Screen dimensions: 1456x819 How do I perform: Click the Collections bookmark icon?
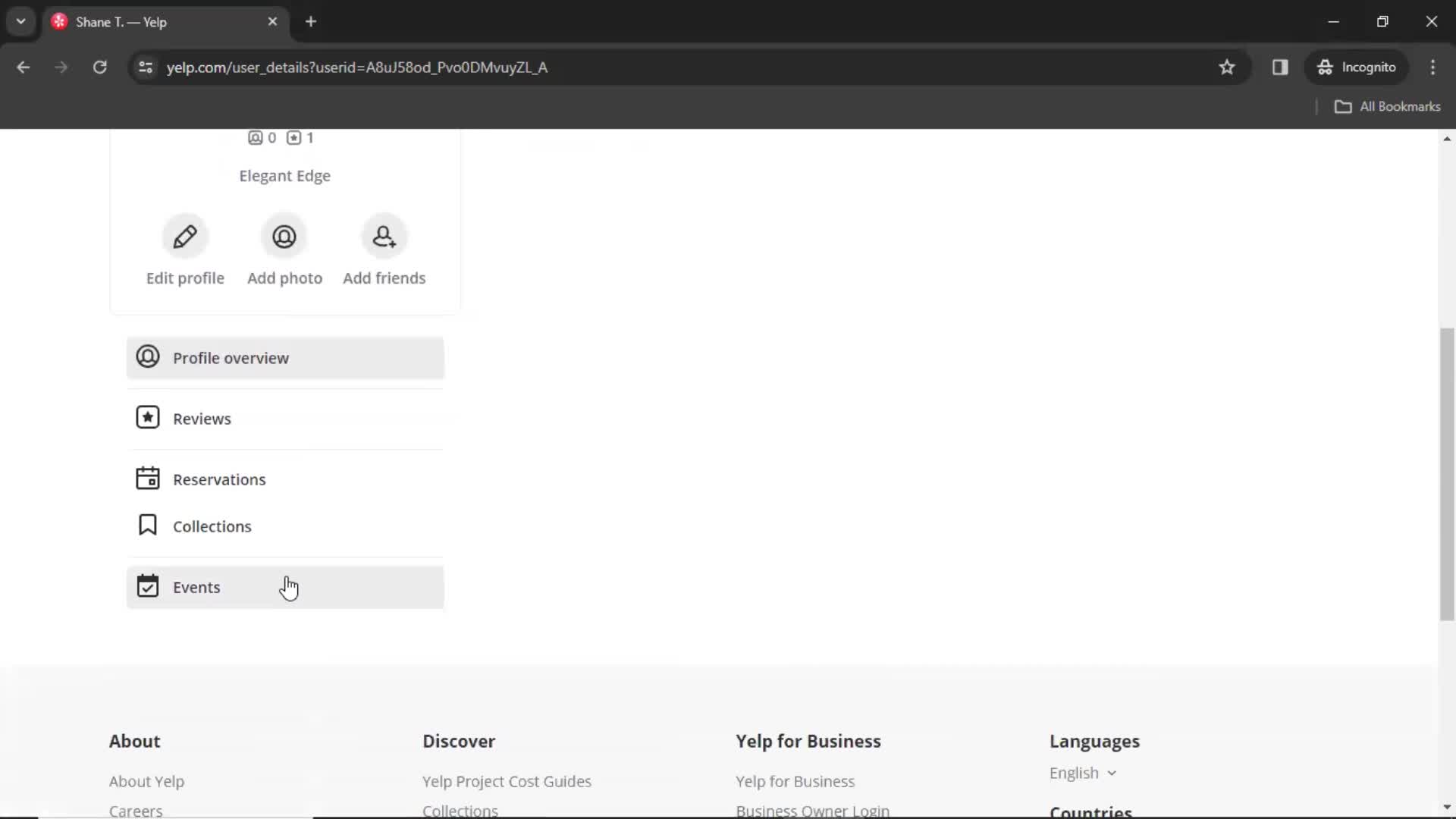coord(147,525)
